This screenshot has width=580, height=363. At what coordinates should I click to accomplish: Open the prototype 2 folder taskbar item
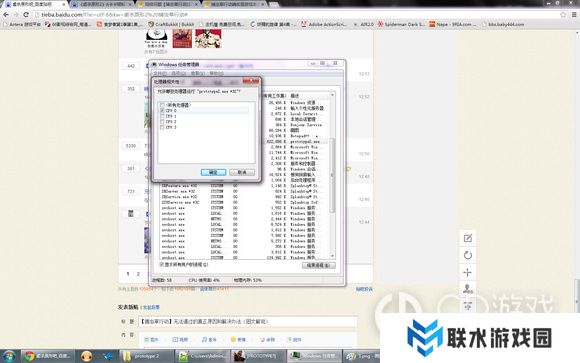point(147,356)
